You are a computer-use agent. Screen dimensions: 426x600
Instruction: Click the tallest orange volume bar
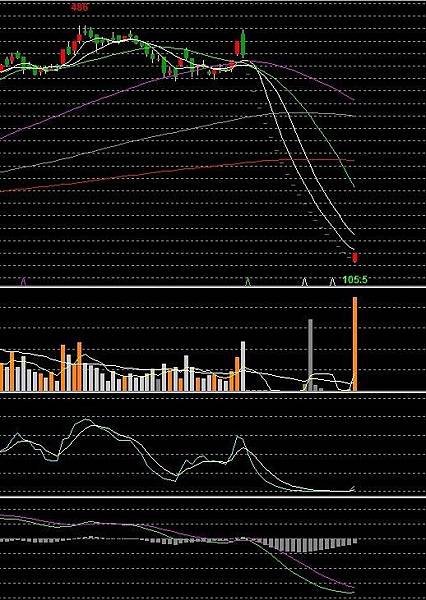click(355, 344)
